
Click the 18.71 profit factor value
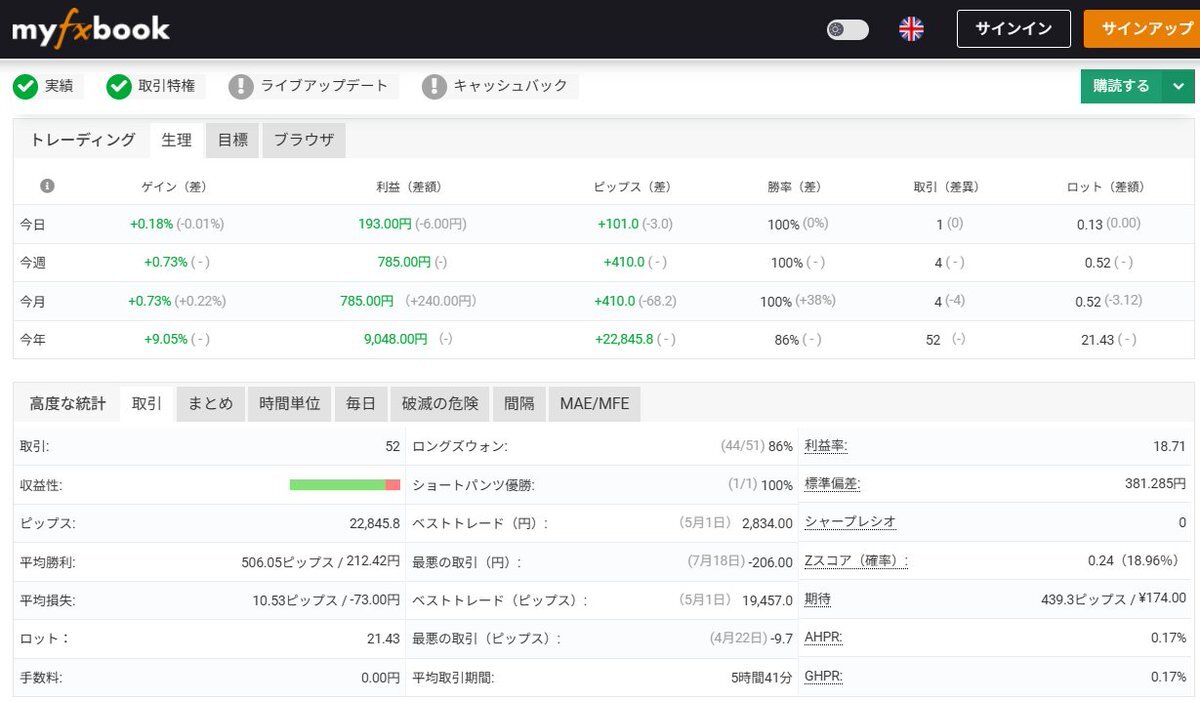pos(1169,446)
